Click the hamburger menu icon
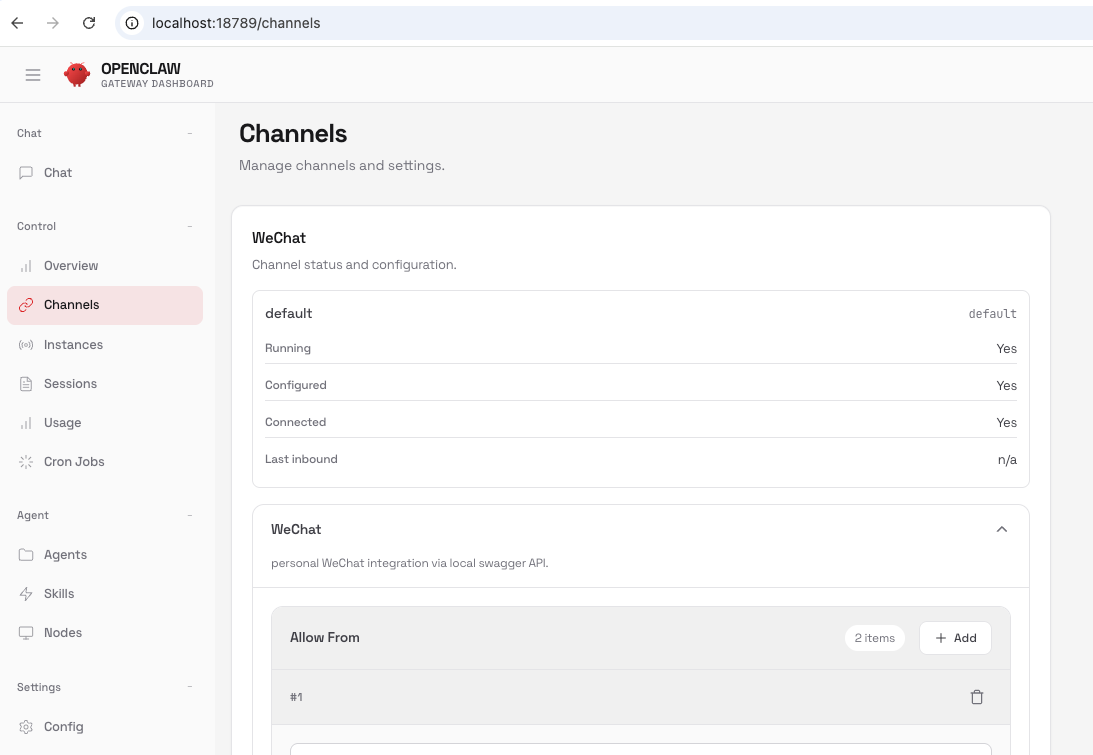 coord(33,75)
